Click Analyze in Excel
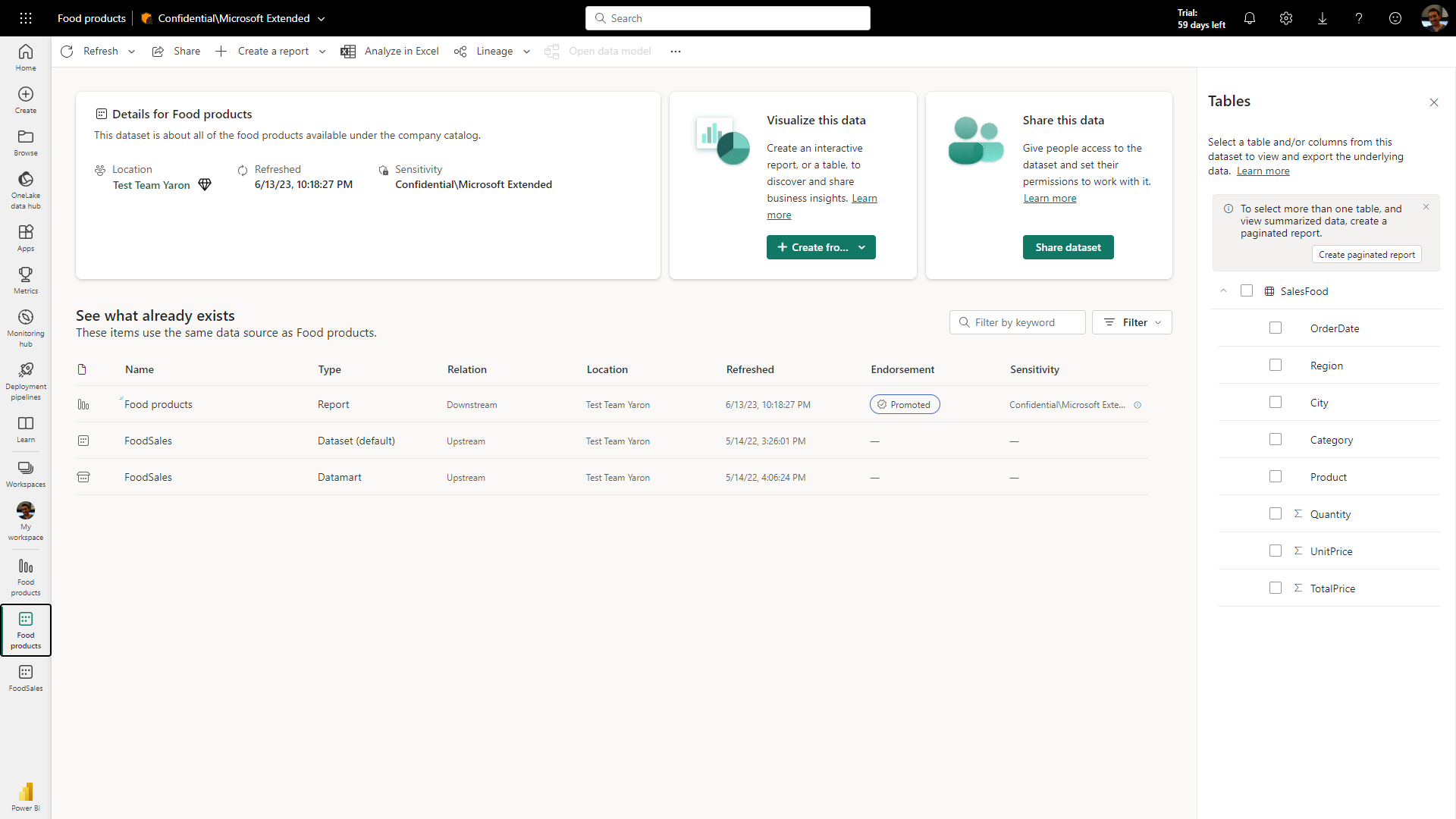This screenshot has width=1456, height=819. pos(390,51)
